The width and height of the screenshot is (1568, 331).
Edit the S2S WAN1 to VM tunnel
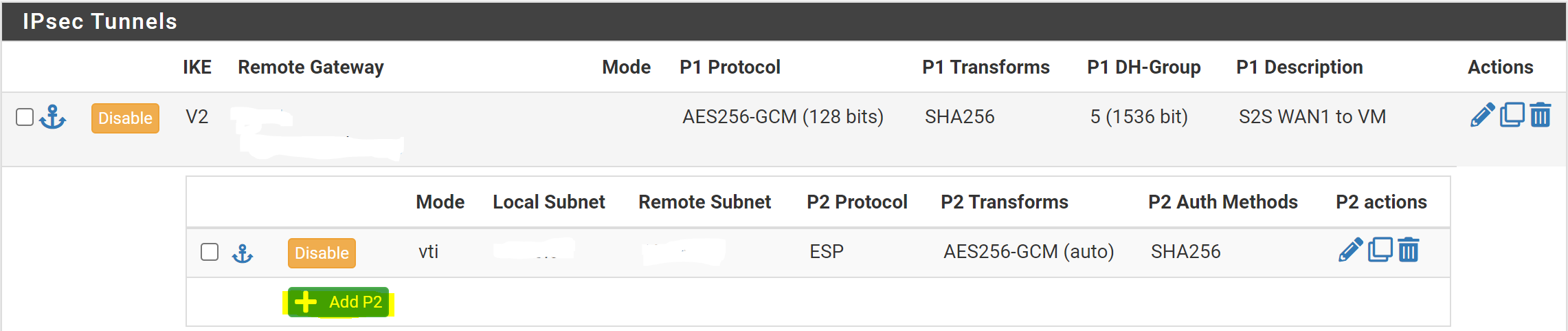[x=1482, y=115]
